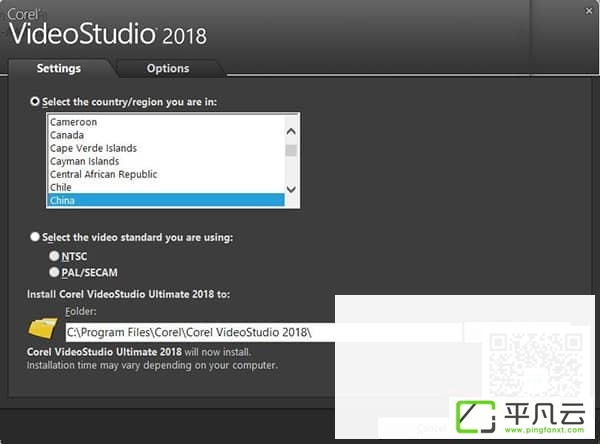Select the country/region radio button
Screen dimensions: 600x444
(35, 101)
